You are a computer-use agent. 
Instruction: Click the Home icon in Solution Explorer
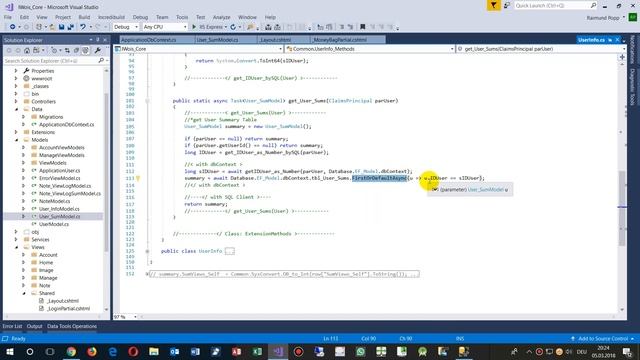click(27, 51)
